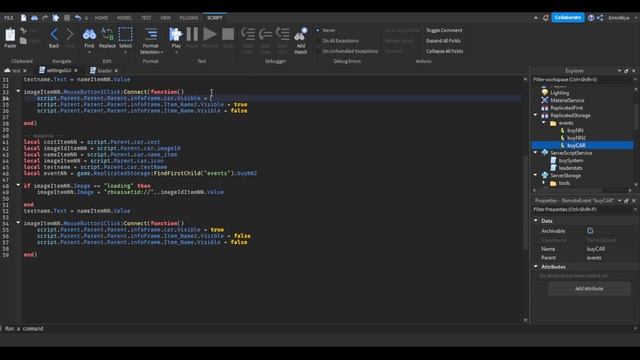Viewport: 640px width, 360px height.
Task: Click Collapse All Folds action
Action: click(x=444, y=51)
